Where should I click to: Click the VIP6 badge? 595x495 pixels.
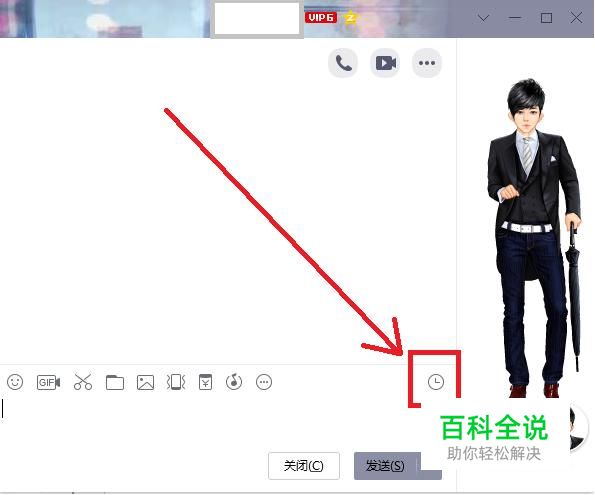coord(321,17)
